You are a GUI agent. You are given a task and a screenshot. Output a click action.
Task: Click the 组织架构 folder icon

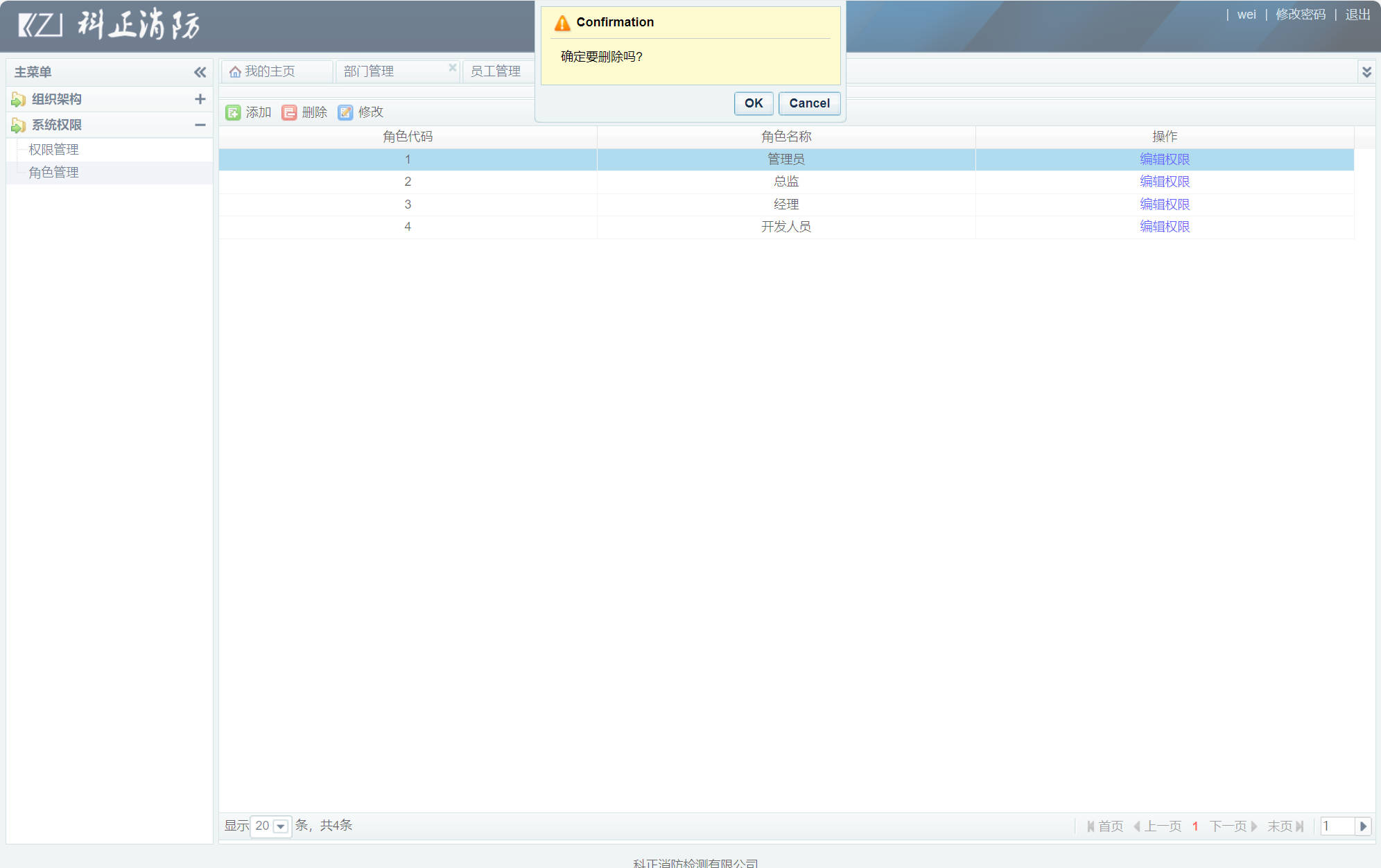pyautogui.click(x=19, y=100)
